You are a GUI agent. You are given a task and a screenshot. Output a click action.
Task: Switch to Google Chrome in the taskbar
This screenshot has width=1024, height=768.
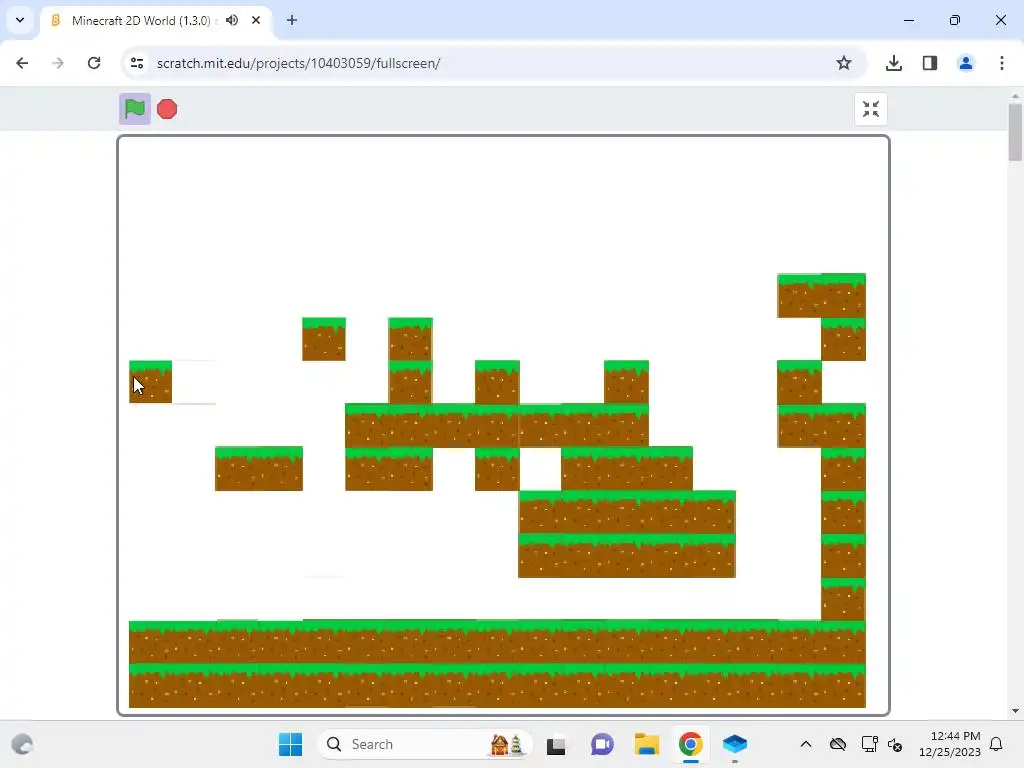click(691, 744)
